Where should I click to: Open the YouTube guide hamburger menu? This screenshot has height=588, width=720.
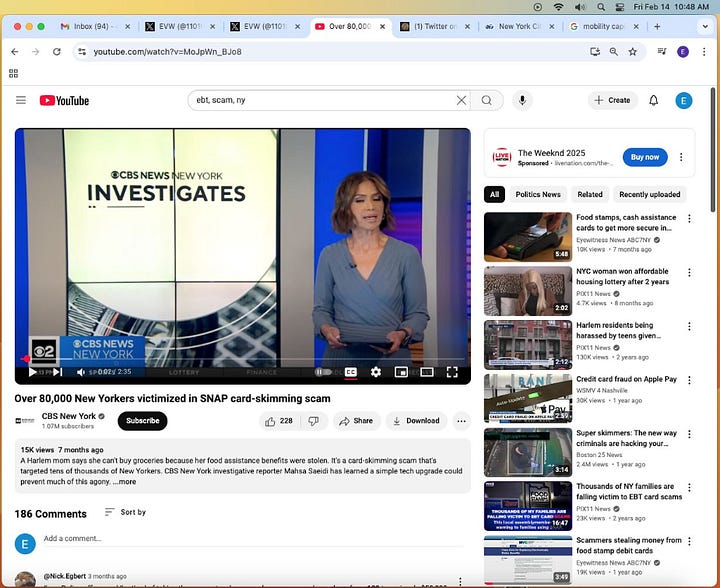tap(21, 100)
